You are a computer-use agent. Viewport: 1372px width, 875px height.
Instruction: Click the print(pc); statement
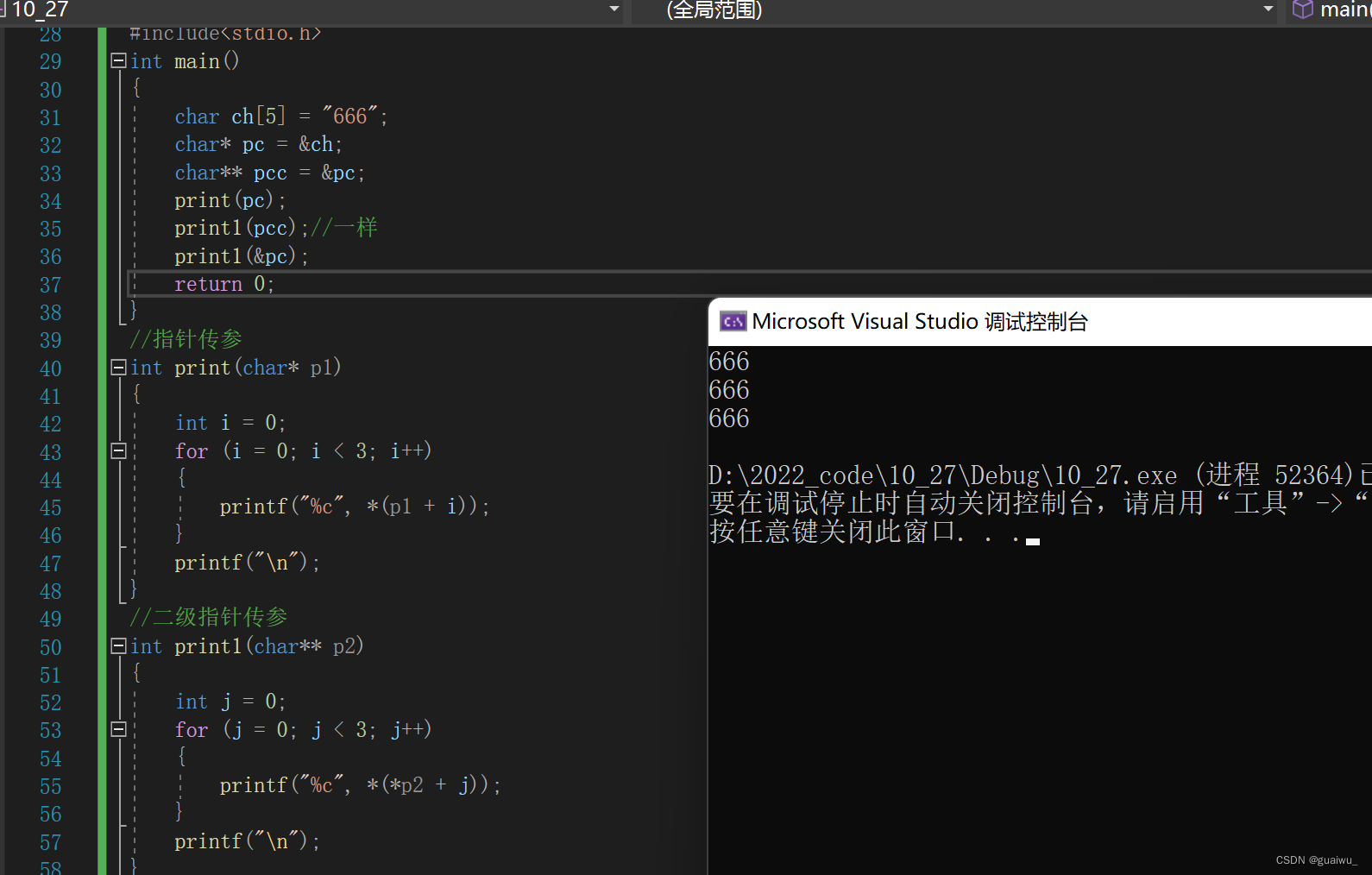tap(230, 200)
